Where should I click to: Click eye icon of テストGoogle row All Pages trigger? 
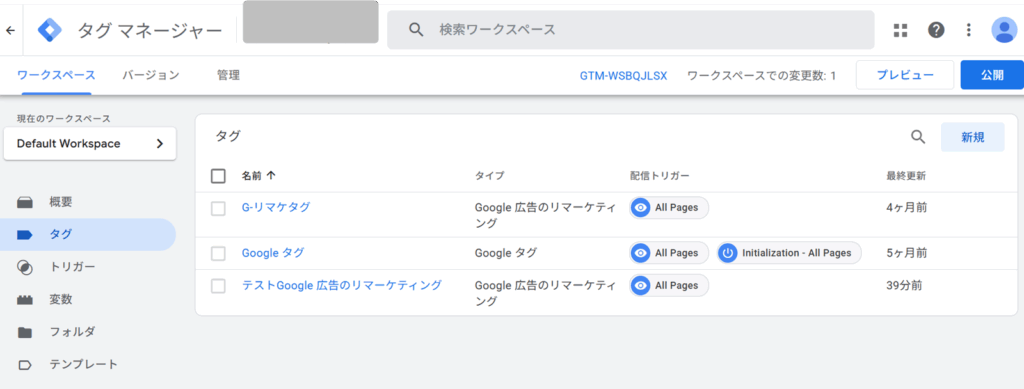(x=641, y=285)
